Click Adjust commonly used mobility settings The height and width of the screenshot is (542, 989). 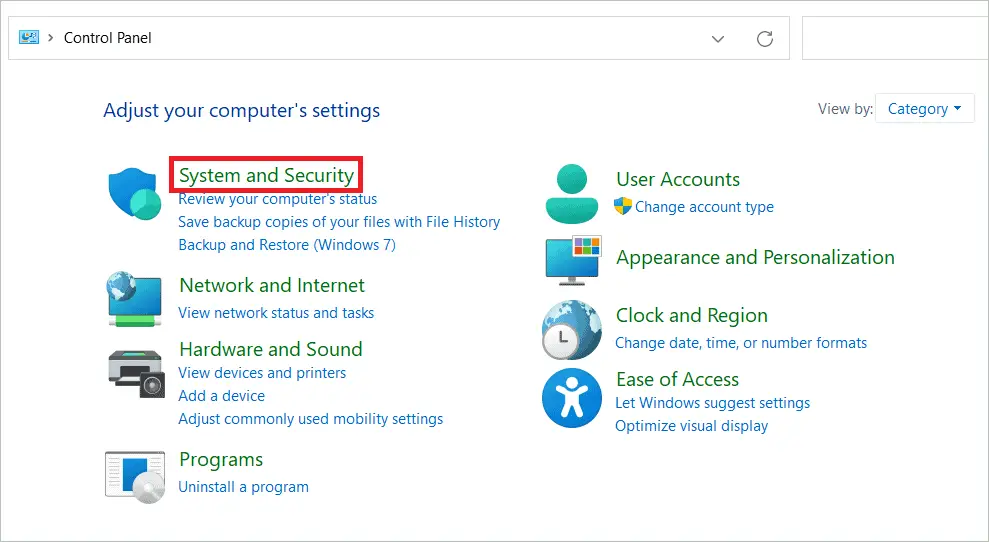[311, 418]
